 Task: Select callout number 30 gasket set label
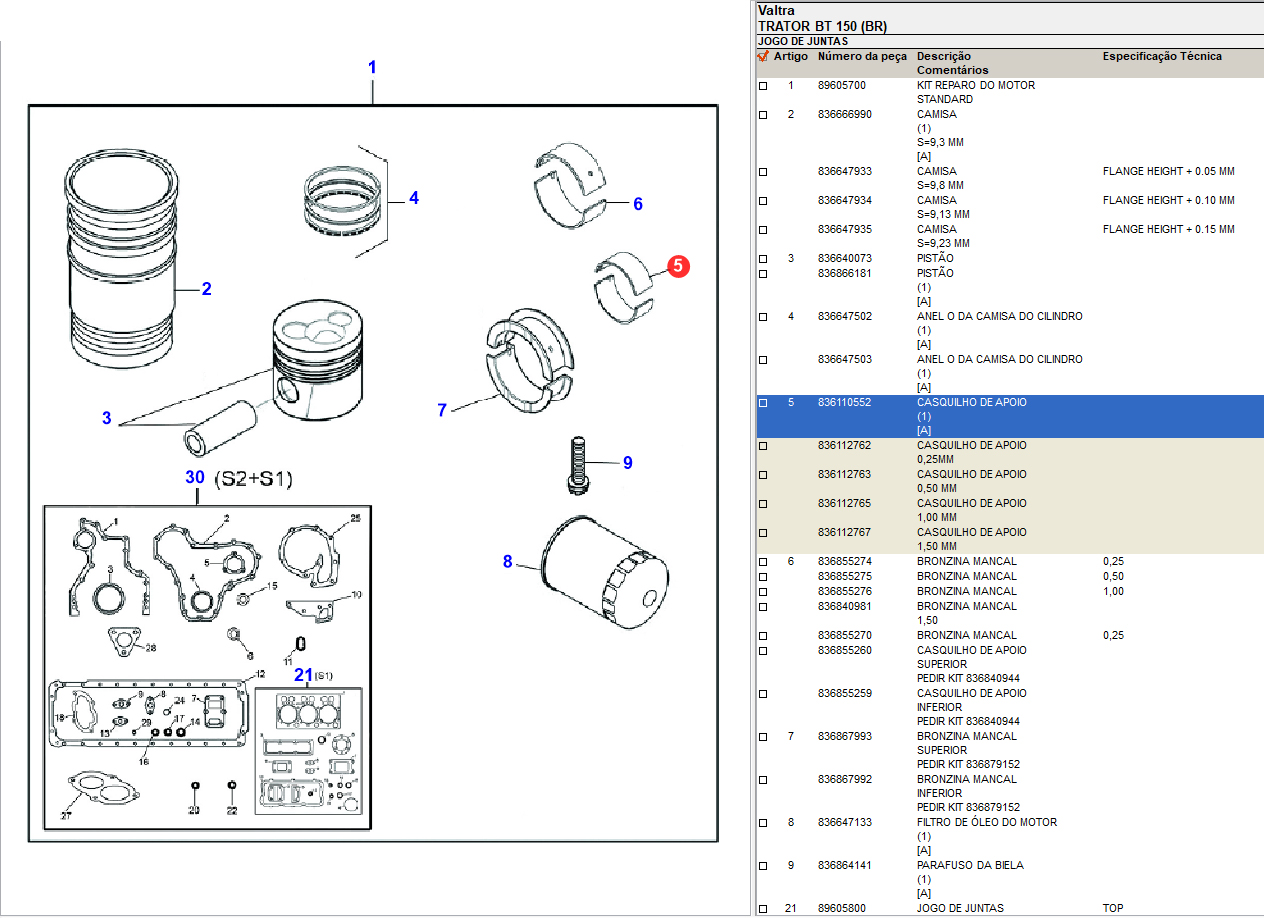(x=194, y=478)
